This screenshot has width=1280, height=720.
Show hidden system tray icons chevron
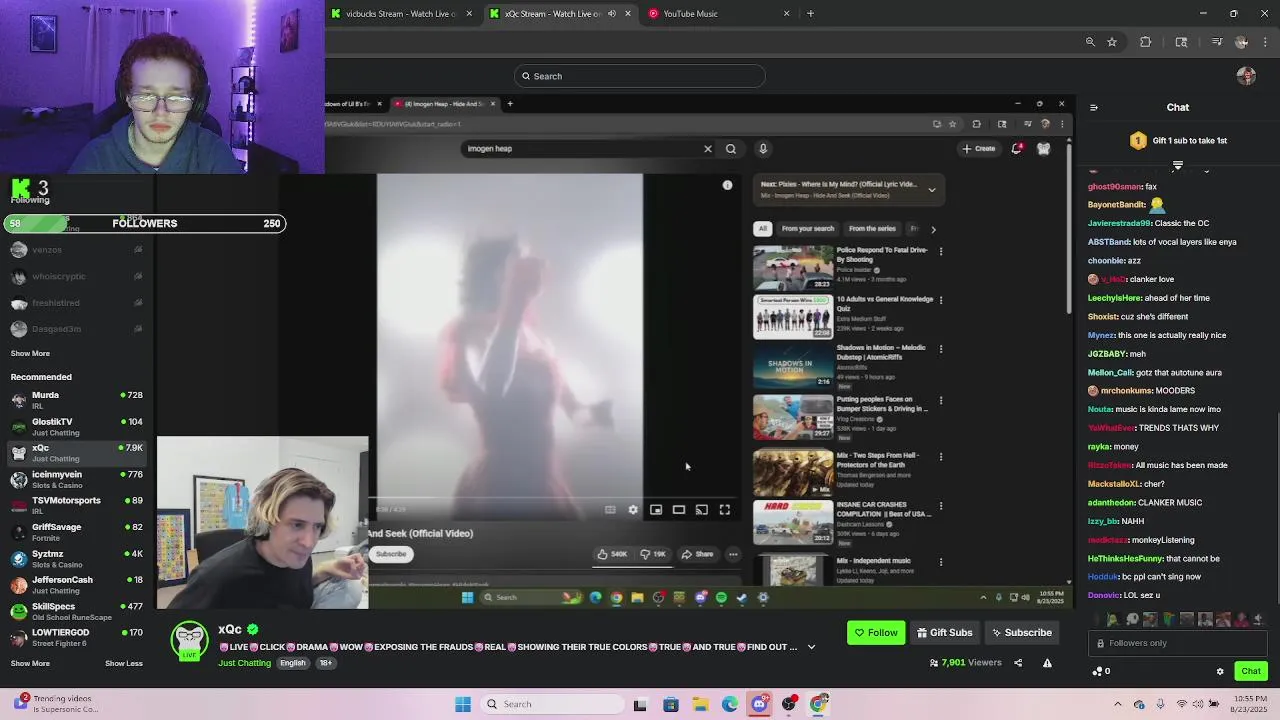point(1118,704)
